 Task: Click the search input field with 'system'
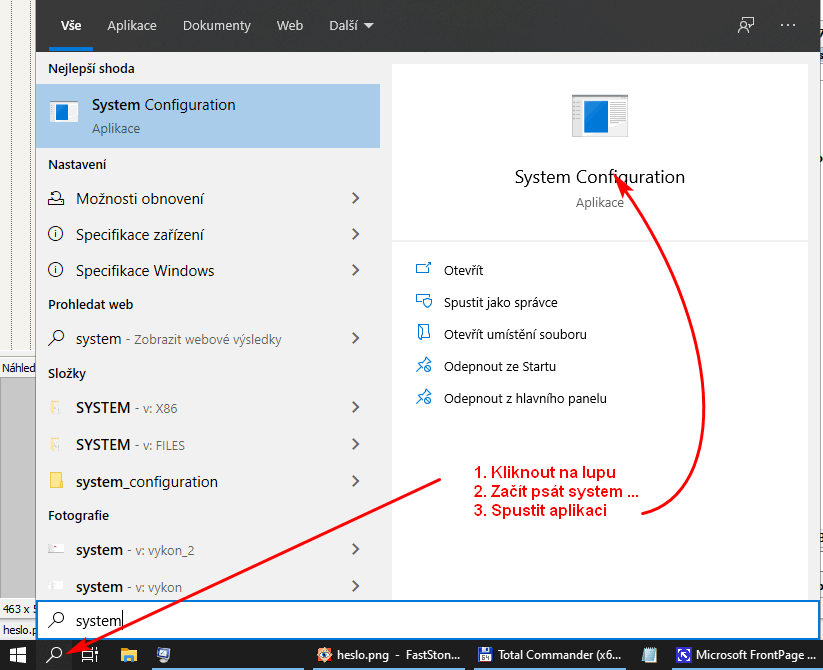(x=428, y=621)
